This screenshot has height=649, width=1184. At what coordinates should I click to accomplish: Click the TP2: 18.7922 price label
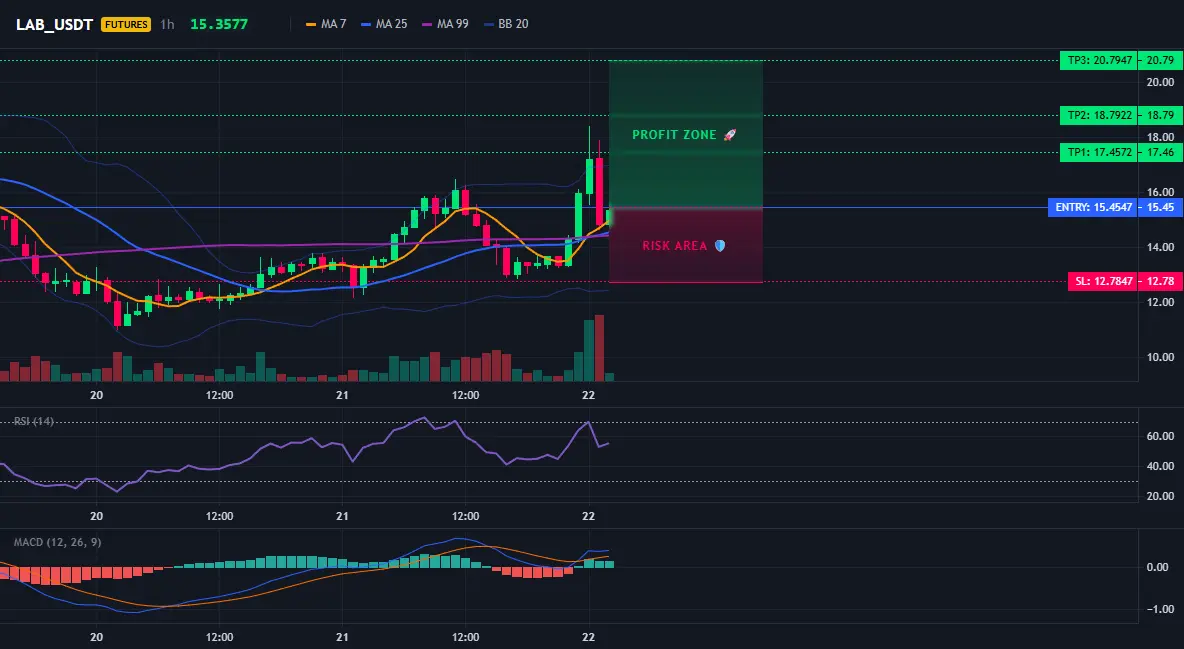click(x=1099, y=116)
